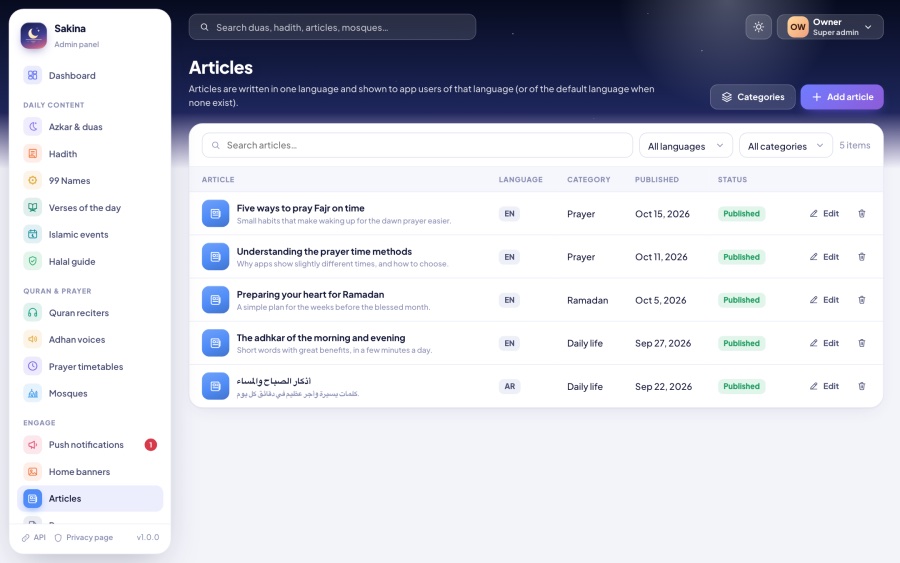Click the Verses of the day icon
The width and height of the screenshot is (900, 563).
tap(33, 207)
